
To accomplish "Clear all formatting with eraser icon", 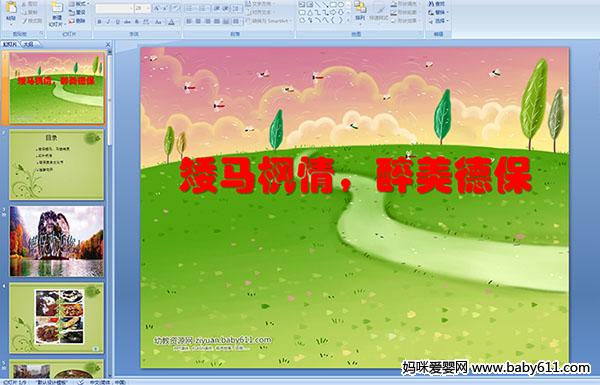I will click(175, 8).
